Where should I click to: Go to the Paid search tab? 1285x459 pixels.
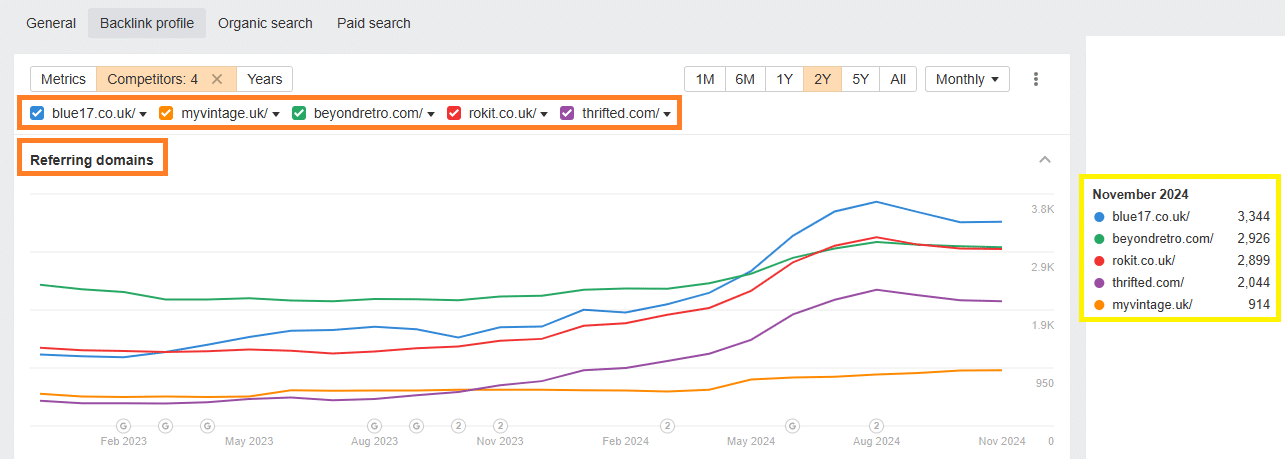[x=374, y=22]
